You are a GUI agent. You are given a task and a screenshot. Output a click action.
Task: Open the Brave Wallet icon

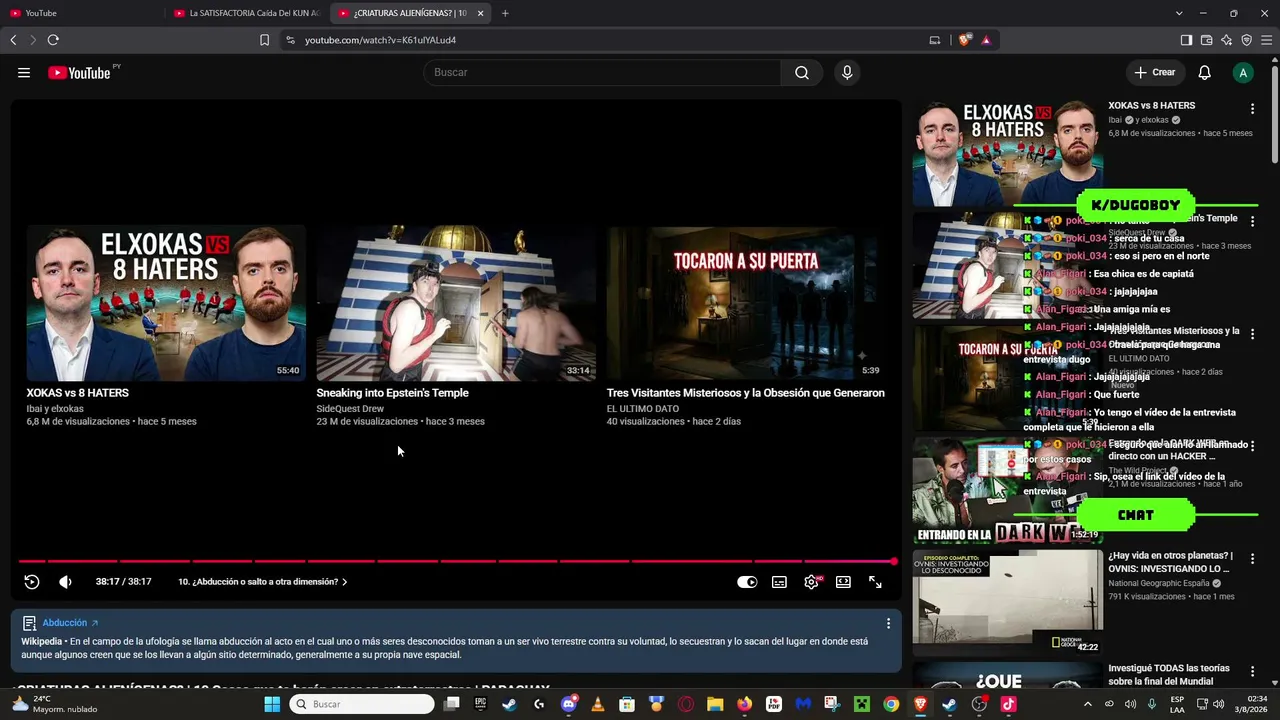click(x=1206, y=40)
